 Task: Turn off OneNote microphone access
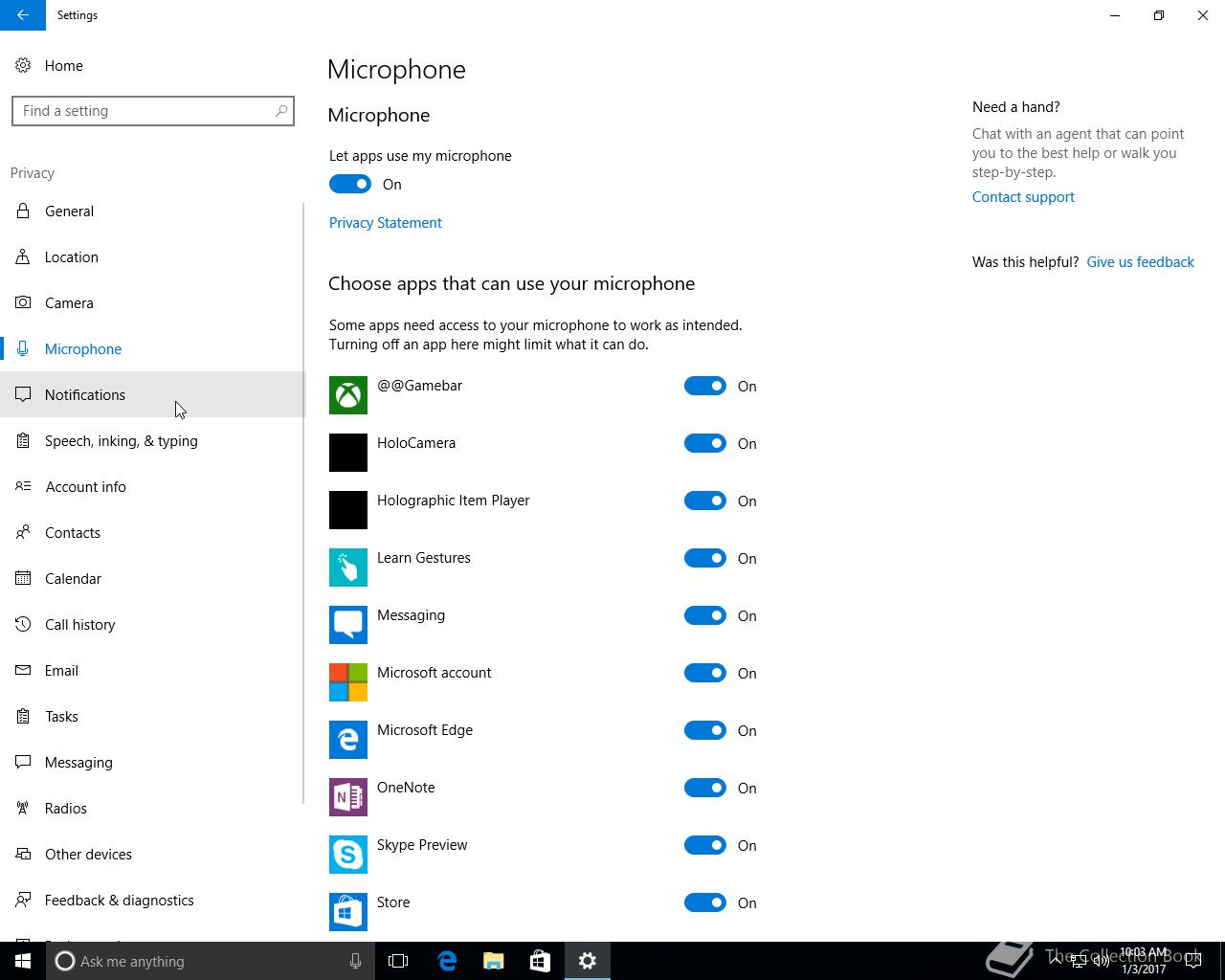tap(705, 788)
